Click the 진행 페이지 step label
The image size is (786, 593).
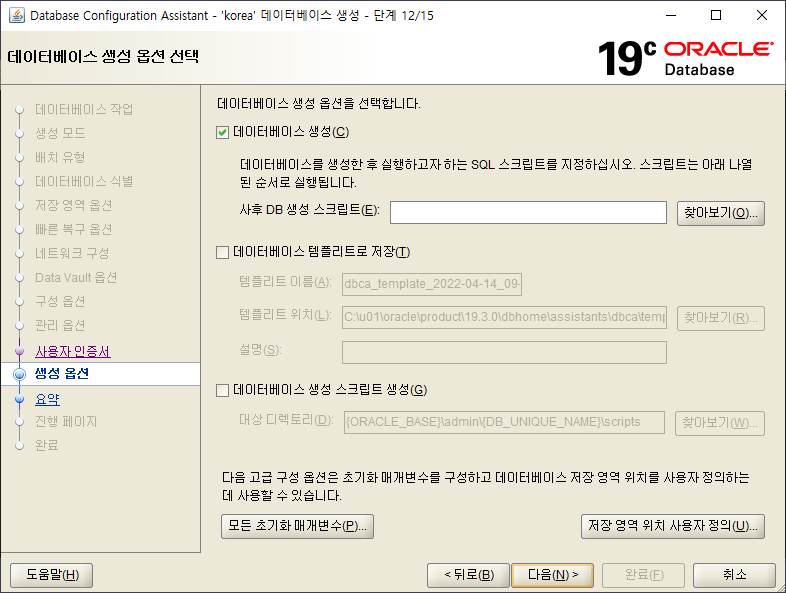tap(66, 422)
